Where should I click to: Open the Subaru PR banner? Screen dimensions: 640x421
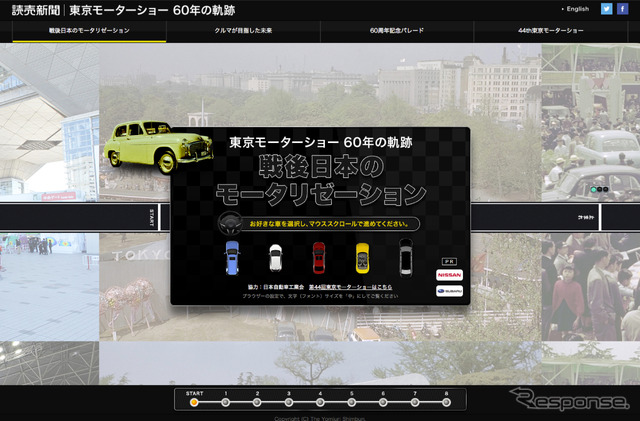tap(449, 291)
